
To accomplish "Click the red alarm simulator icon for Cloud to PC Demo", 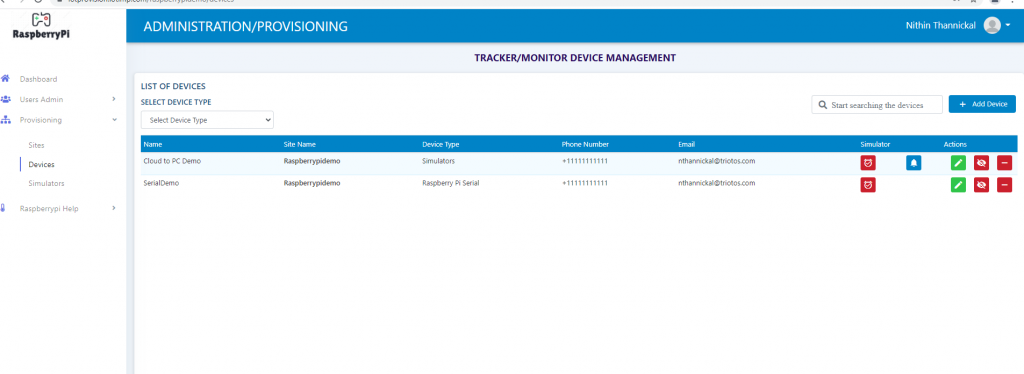I will 867,163.
